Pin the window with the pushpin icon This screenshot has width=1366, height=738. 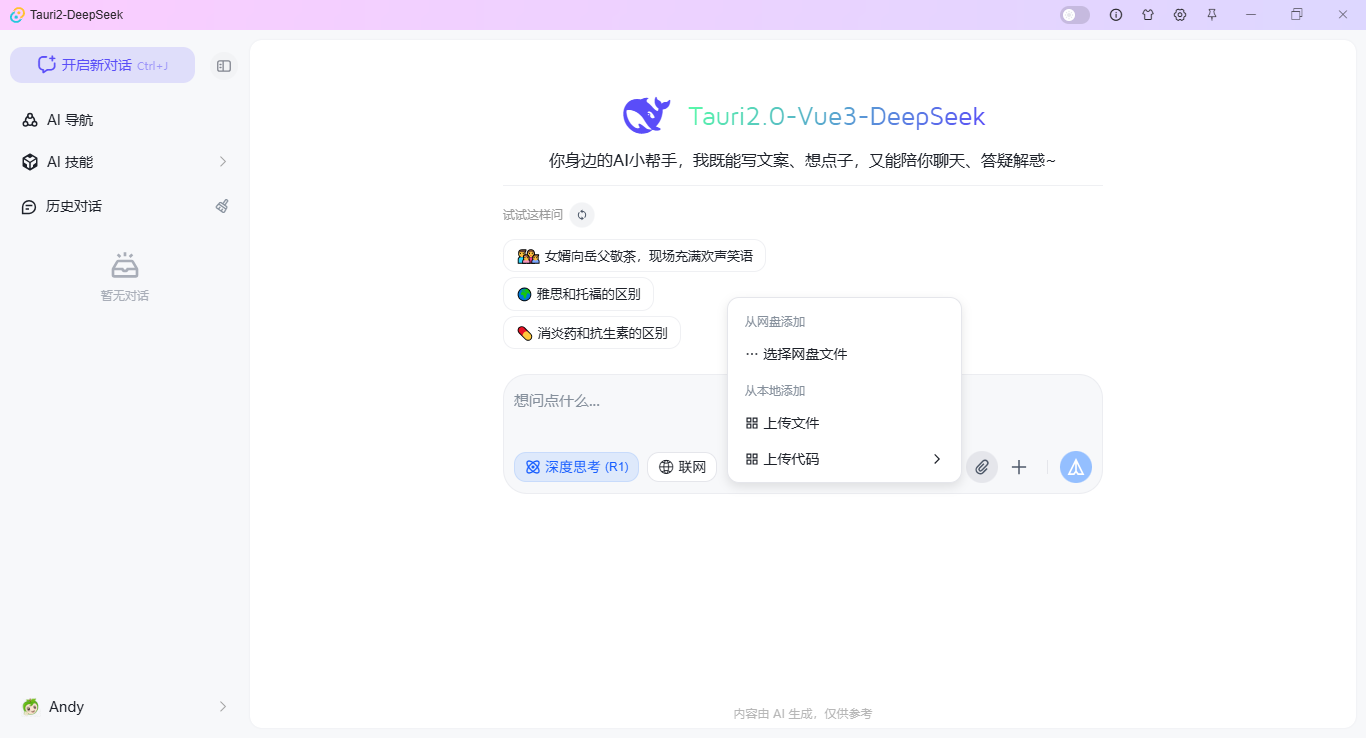pos(1212,15)
